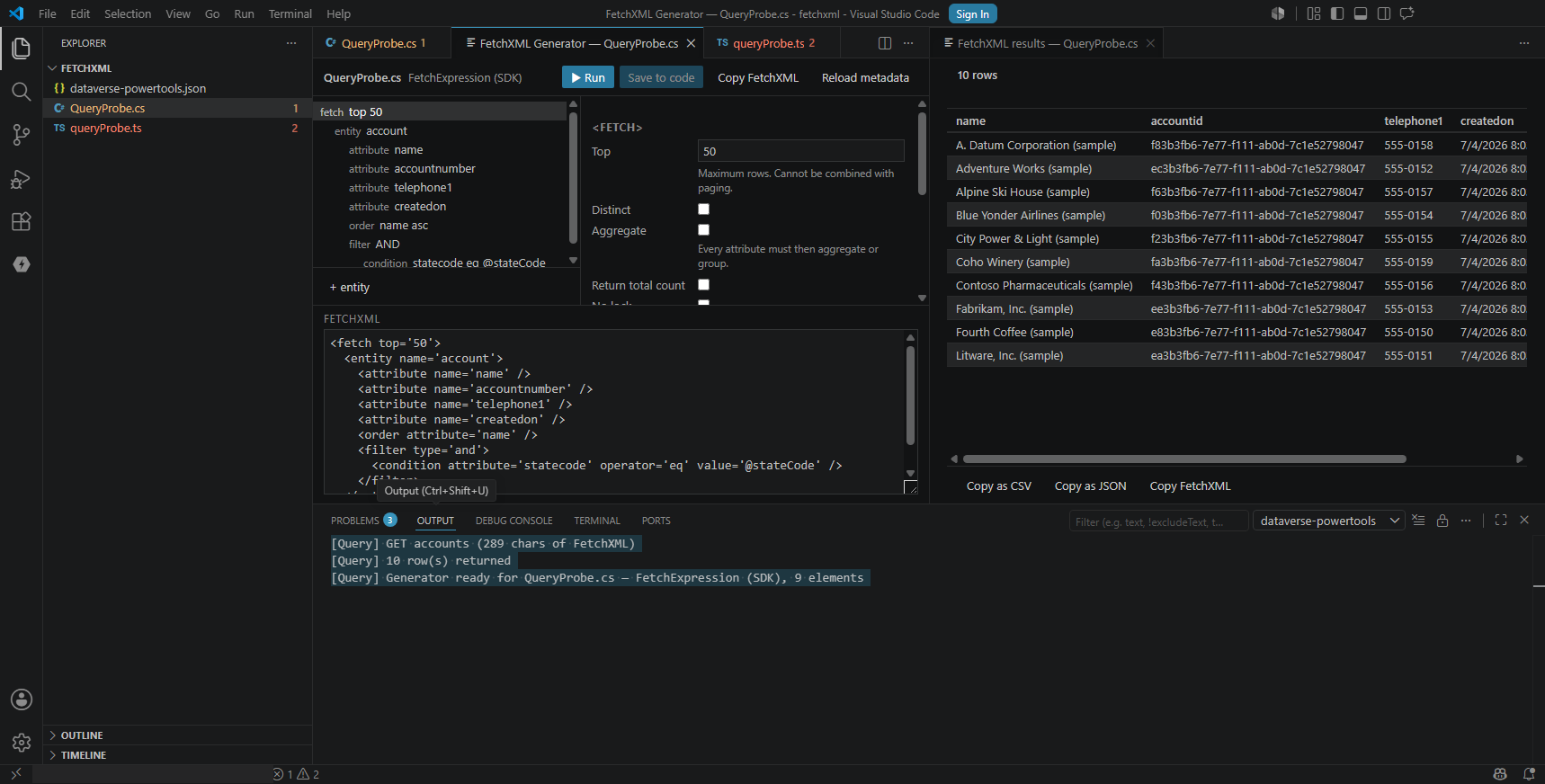The width and height of the screenshot is (1545, 784).
Task: Open the Search view in activity bar
Action: (21, 92)
